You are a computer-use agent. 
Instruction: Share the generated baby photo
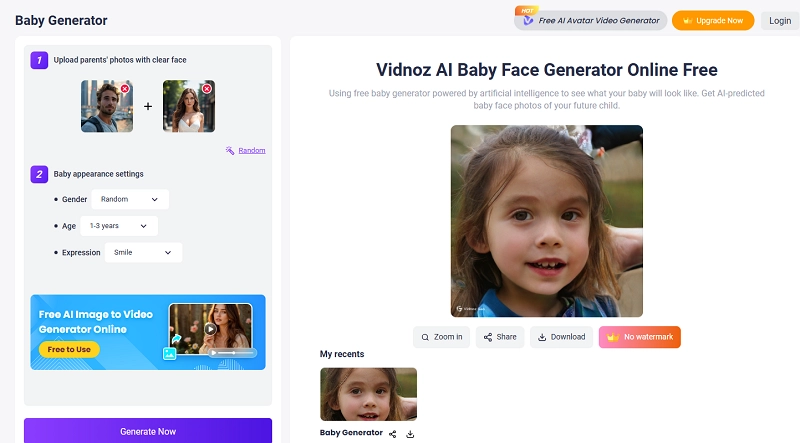500,337
